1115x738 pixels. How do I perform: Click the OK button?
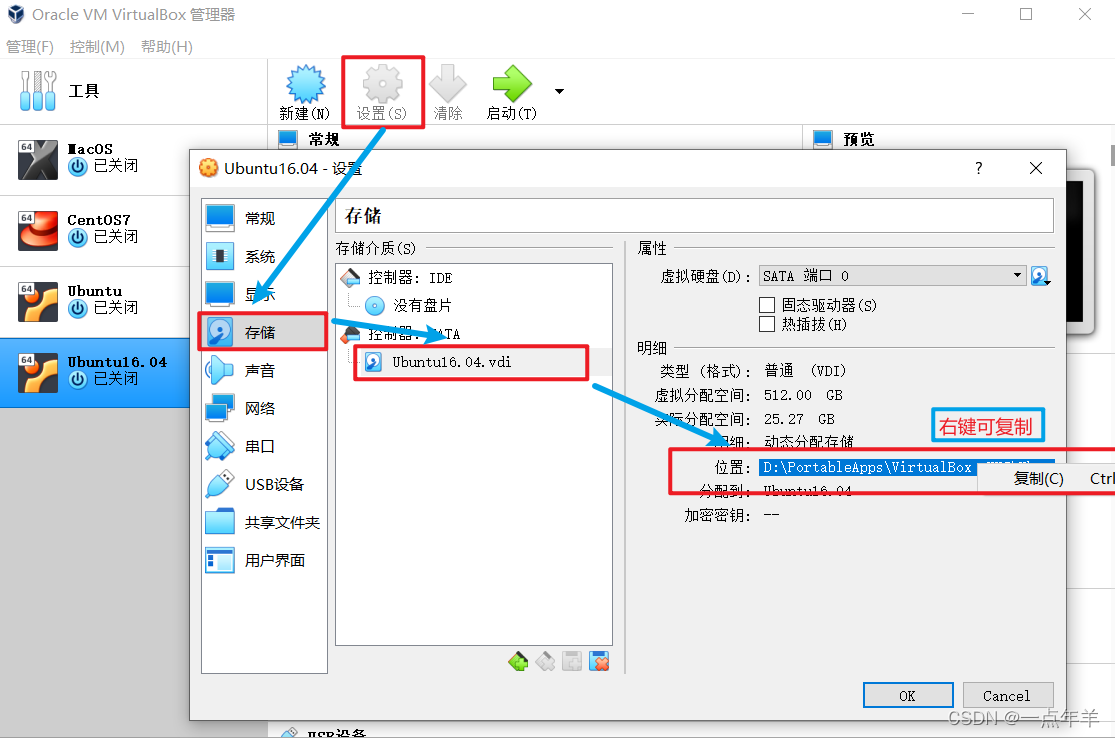coord(908,695)
